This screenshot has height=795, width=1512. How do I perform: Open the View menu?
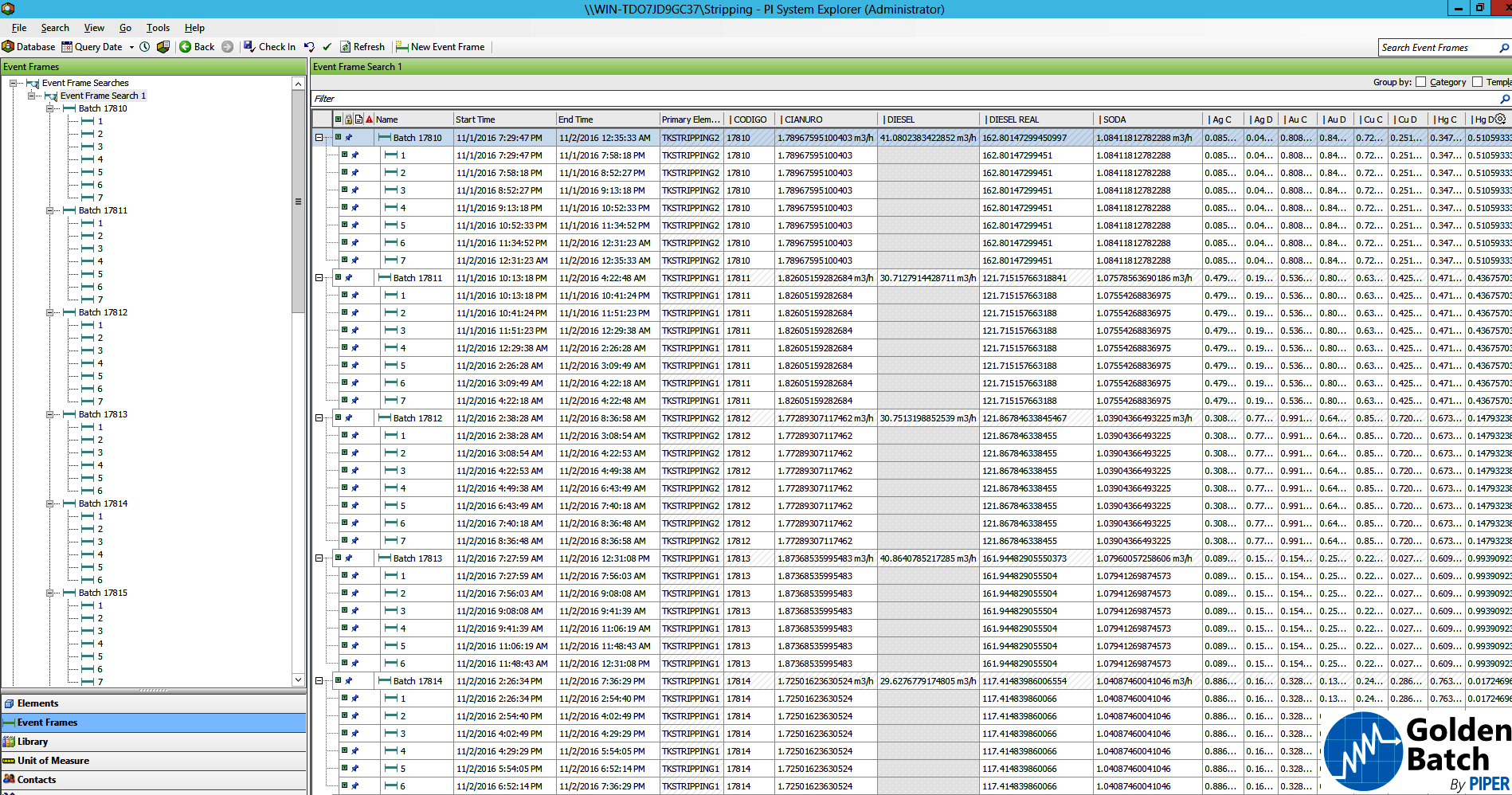[x=94, y=28]
